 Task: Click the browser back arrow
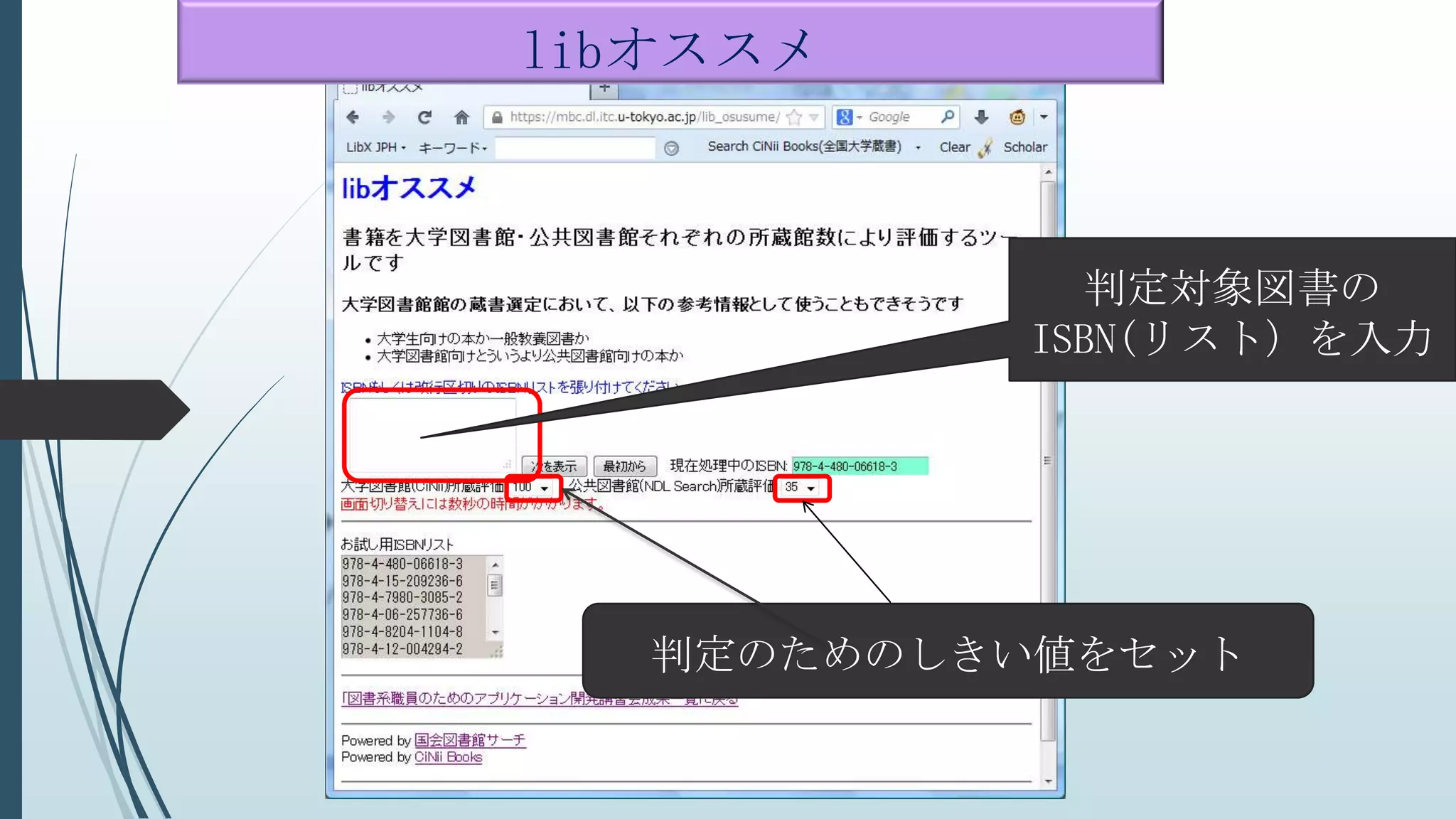(x=353, y=117)
